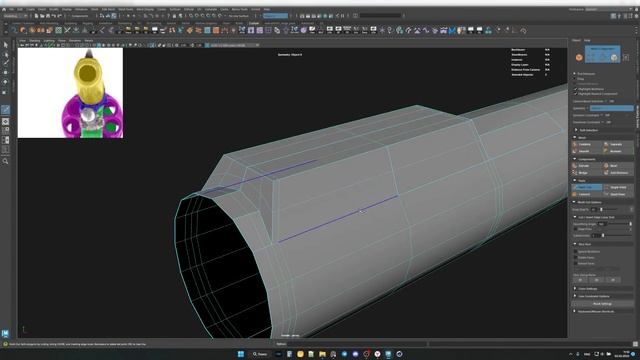Toggle first checkbox under Slice Tool
Screen dimensions: 640x360
coord(576,252)
